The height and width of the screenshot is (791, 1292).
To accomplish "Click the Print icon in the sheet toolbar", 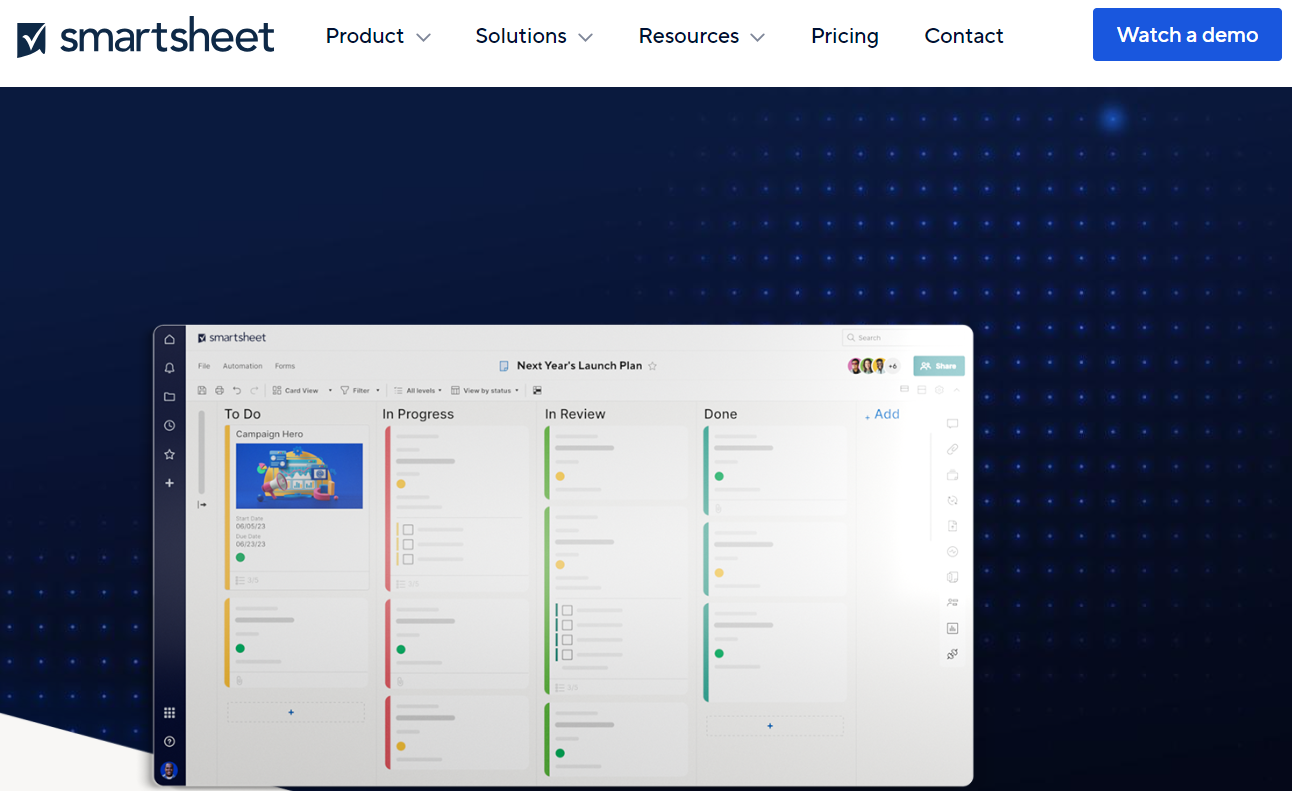I will 219,390.
